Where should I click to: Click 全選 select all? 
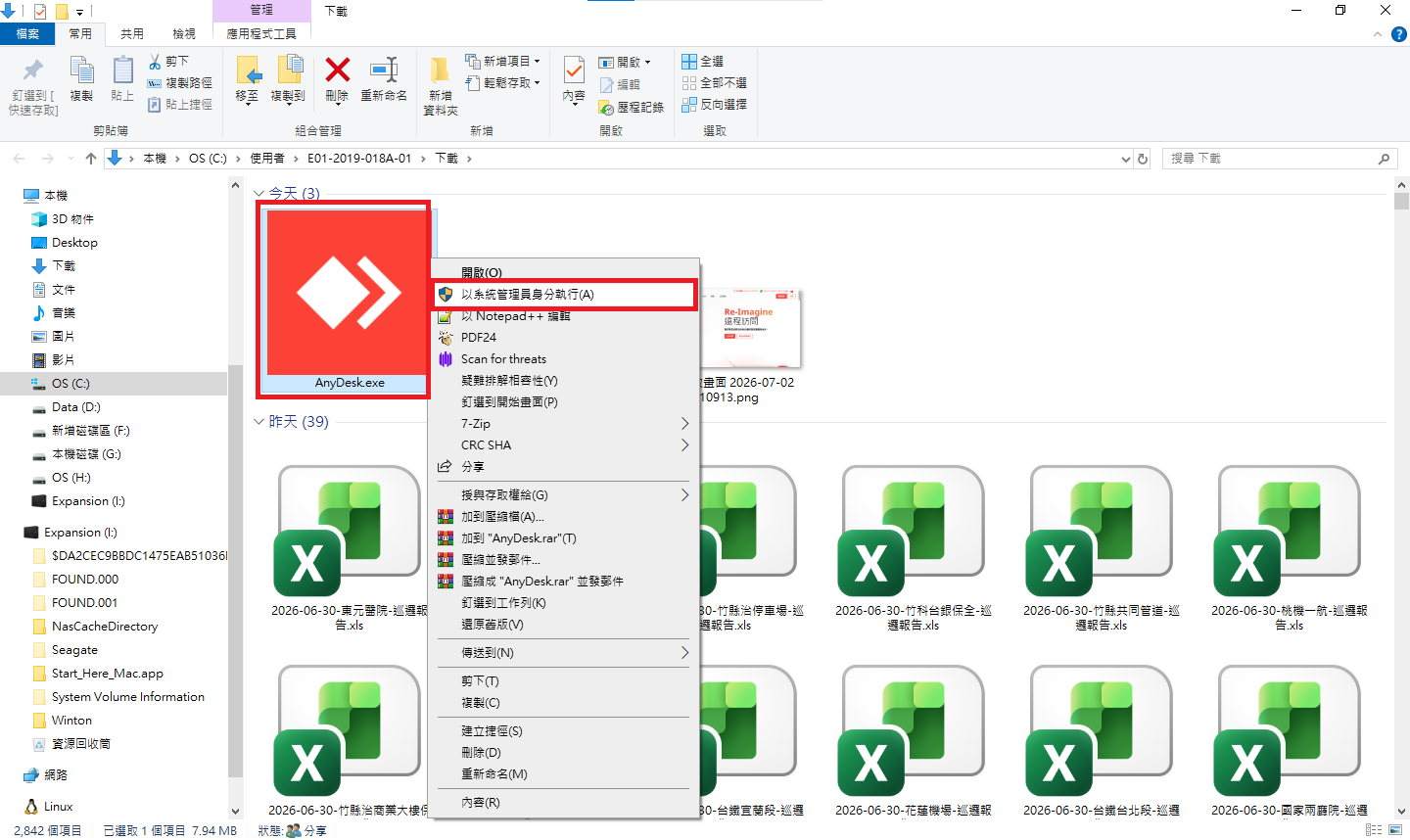703,61
